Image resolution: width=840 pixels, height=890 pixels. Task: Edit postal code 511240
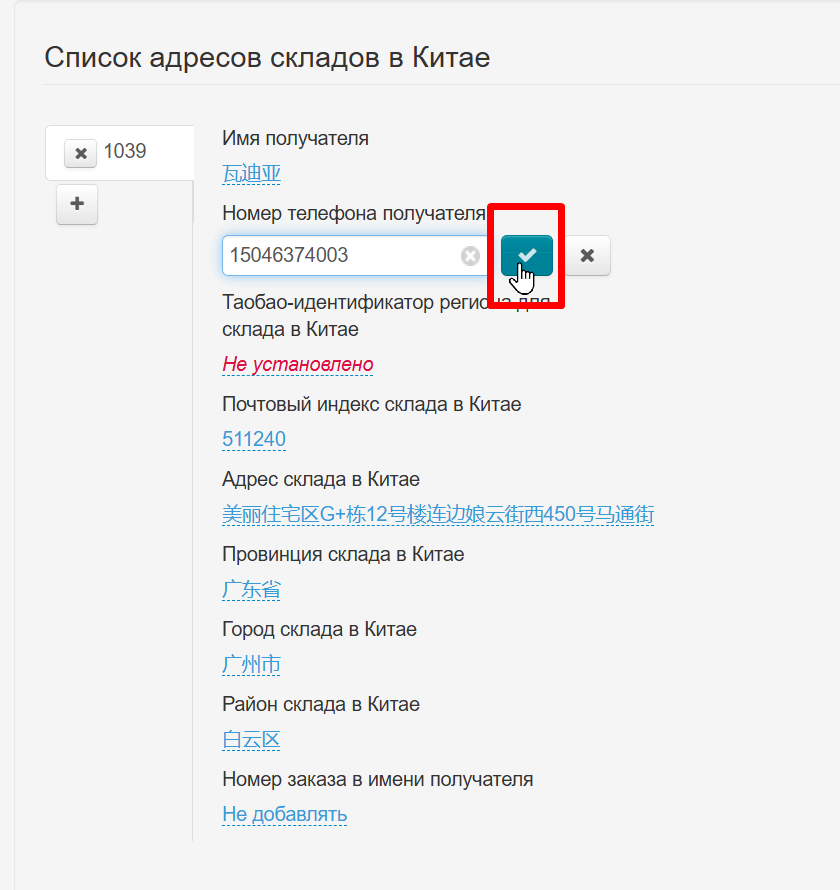pos(254,439)
